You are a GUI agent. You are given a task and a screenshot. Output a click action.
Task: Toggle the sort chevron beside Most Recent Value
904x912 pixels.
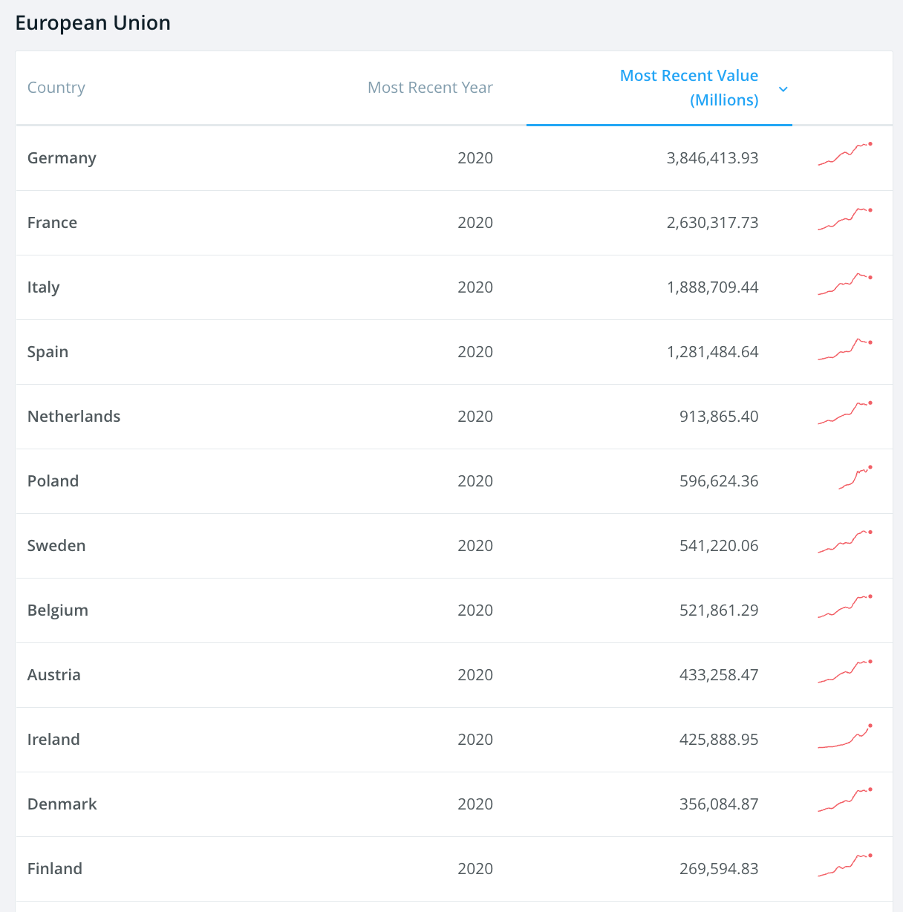(x=783, y=89)
